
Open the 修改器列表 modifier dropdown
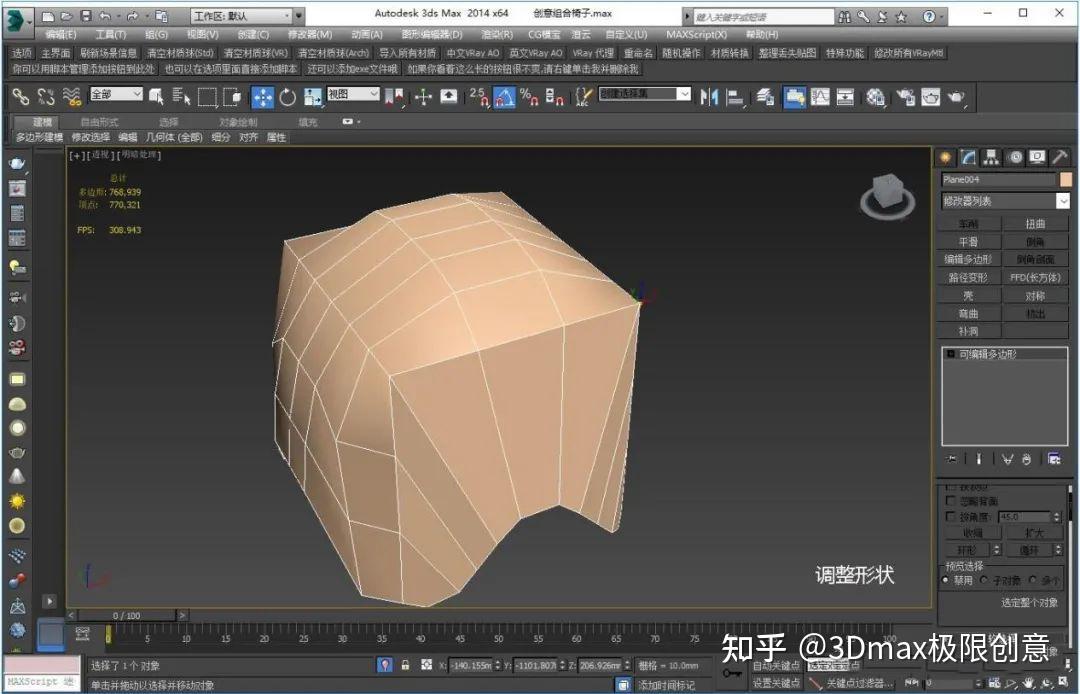(x=1005, y=201)
